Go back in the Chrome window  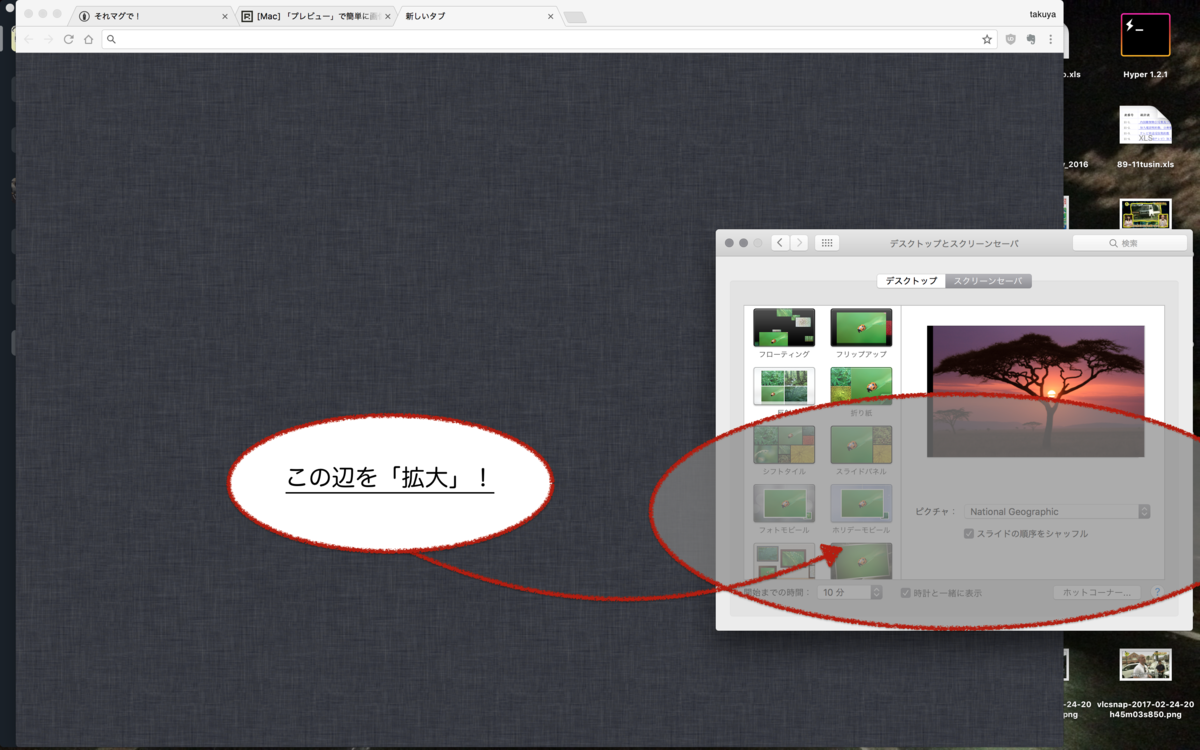tap(29, 39)
